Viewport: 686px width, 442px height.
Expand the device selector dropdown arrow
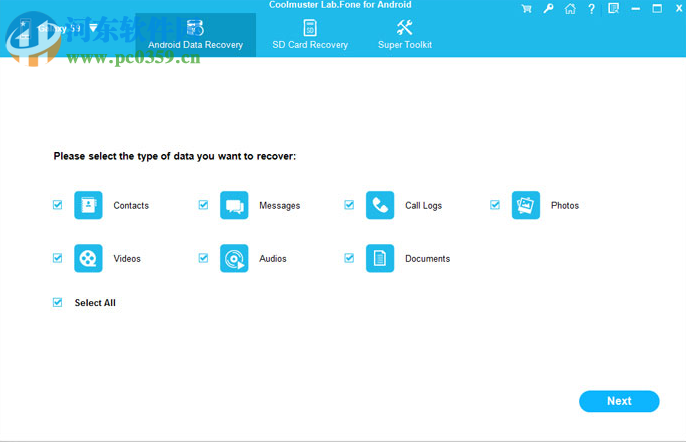point(93,28)
